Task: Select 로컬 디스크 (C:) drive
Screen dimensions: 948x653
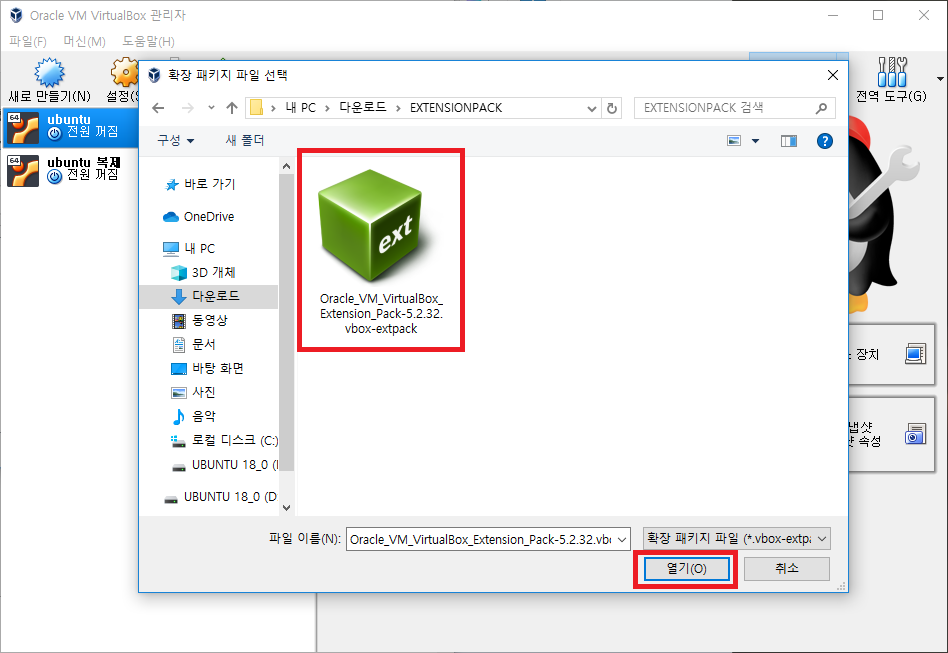Action: coord(224,441)
